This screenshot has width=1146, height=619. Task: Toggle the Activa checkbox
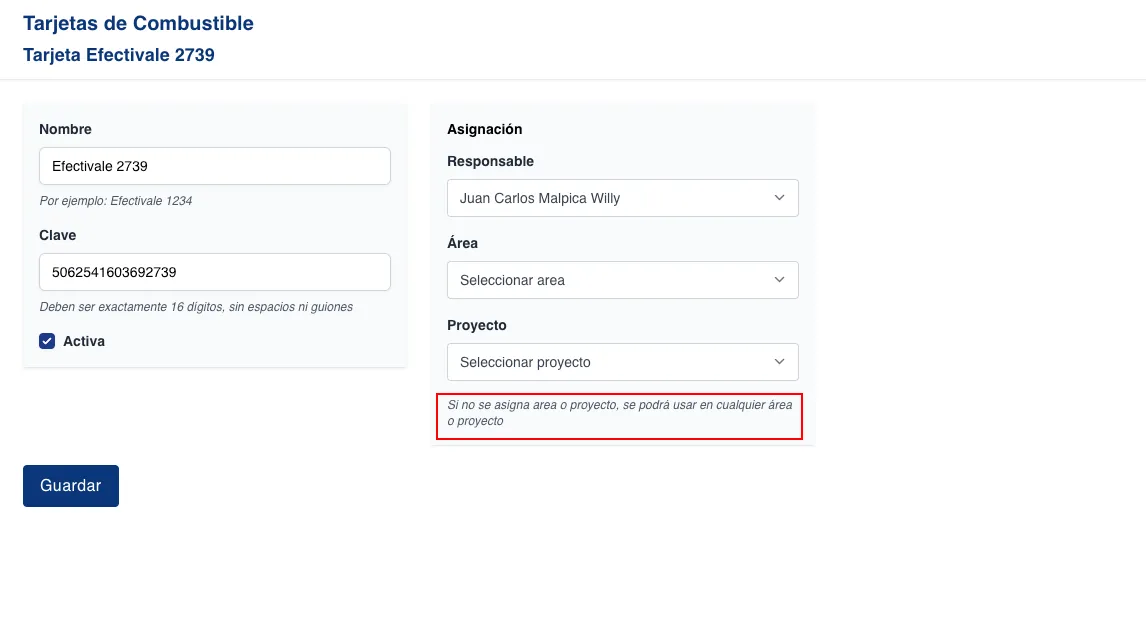[47, 341]
